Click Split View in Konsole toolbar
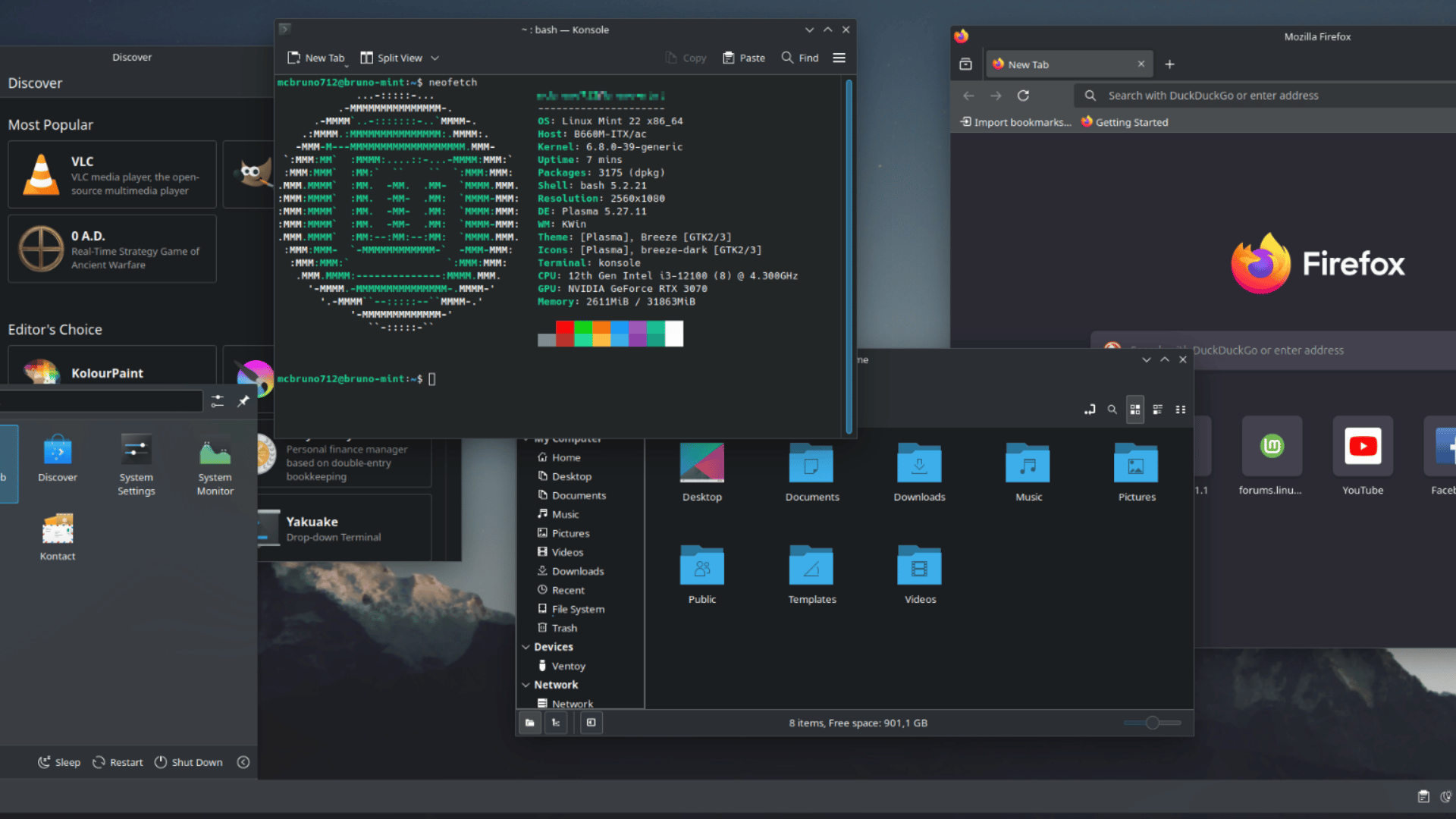The image size is (1456, 819). (391, 58)
